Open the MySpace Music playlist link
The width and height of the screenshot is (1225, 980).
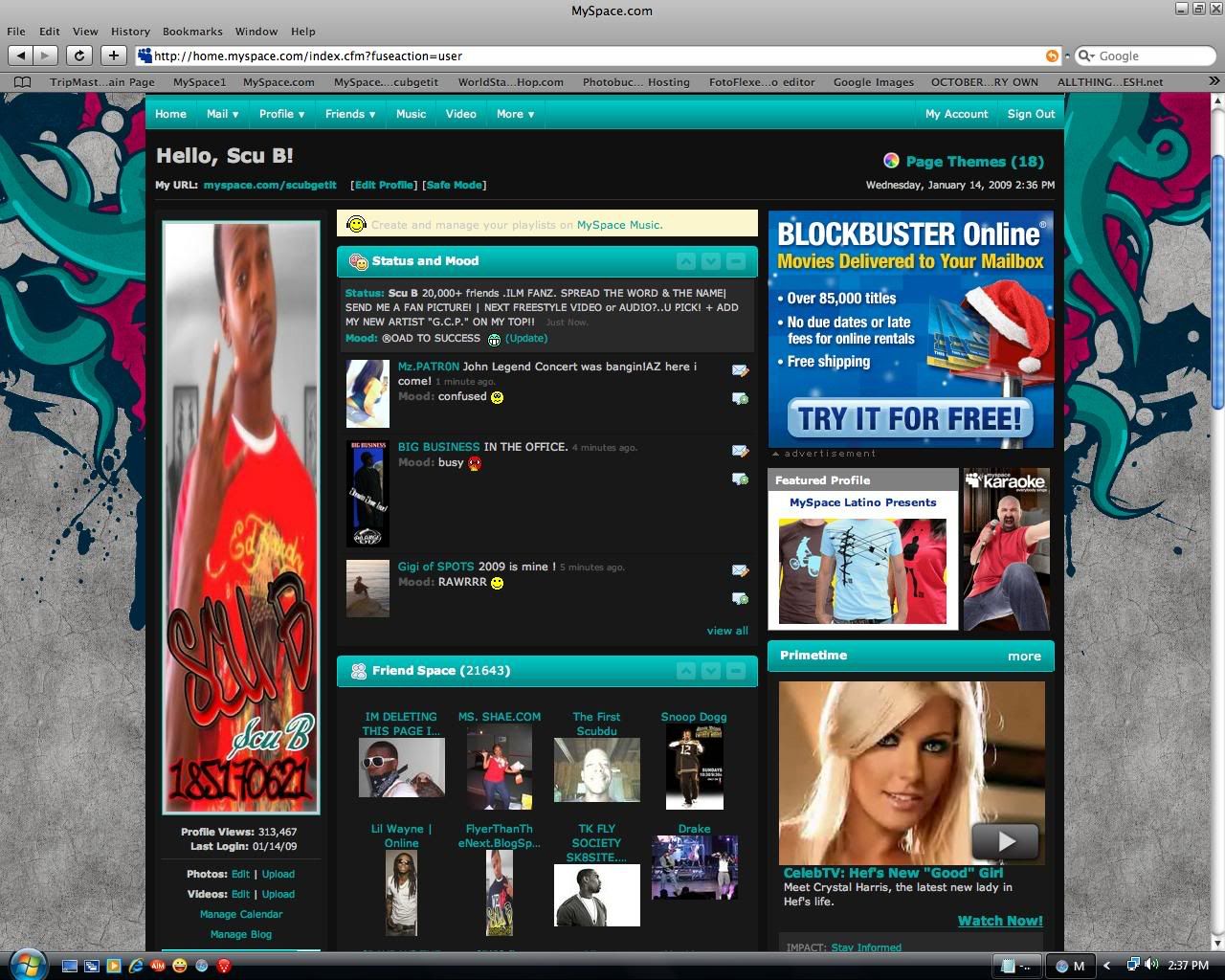tap(618, 225)
